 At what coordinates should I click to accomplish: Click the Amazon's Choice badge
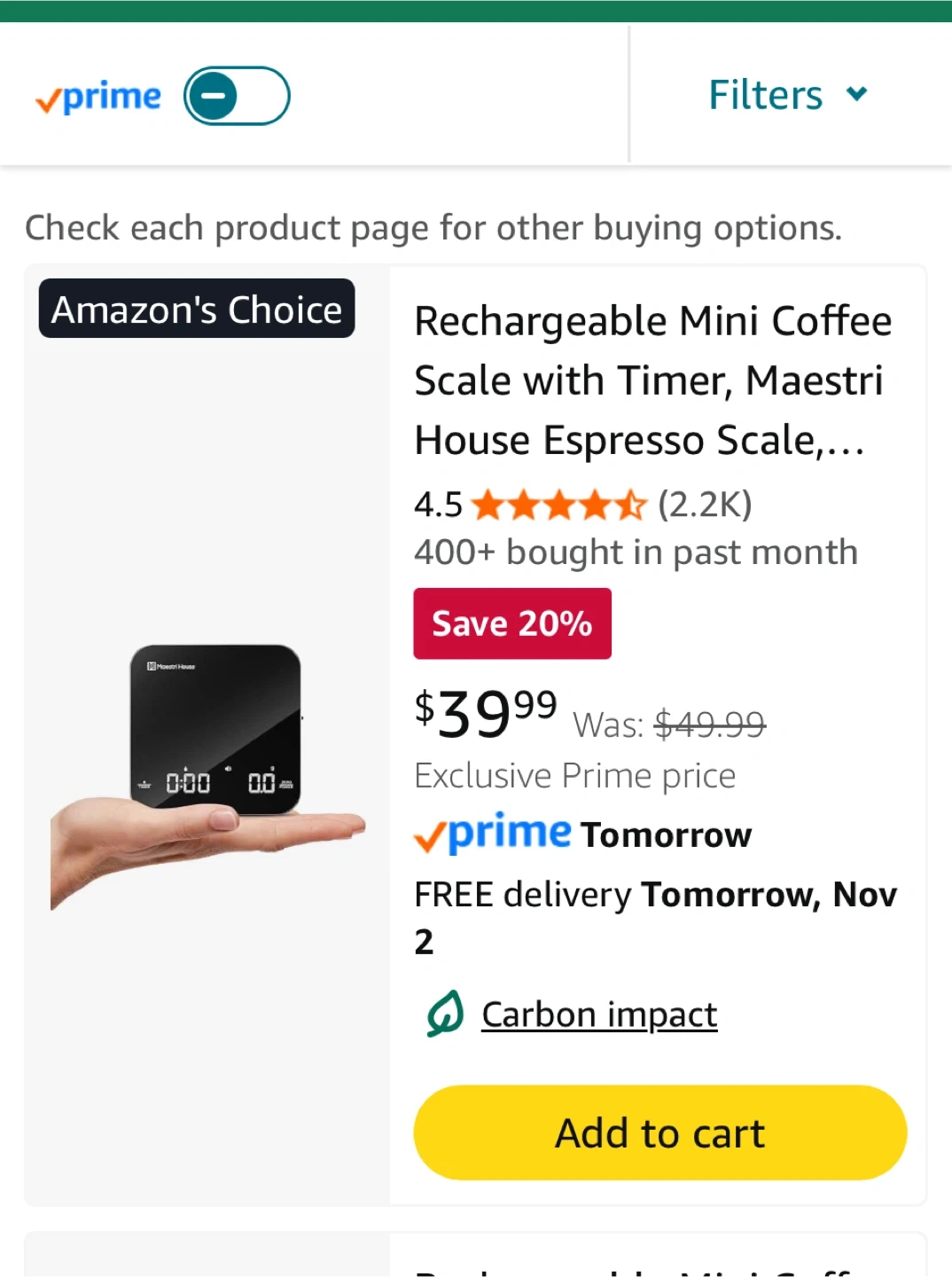[x=197, y=309]
